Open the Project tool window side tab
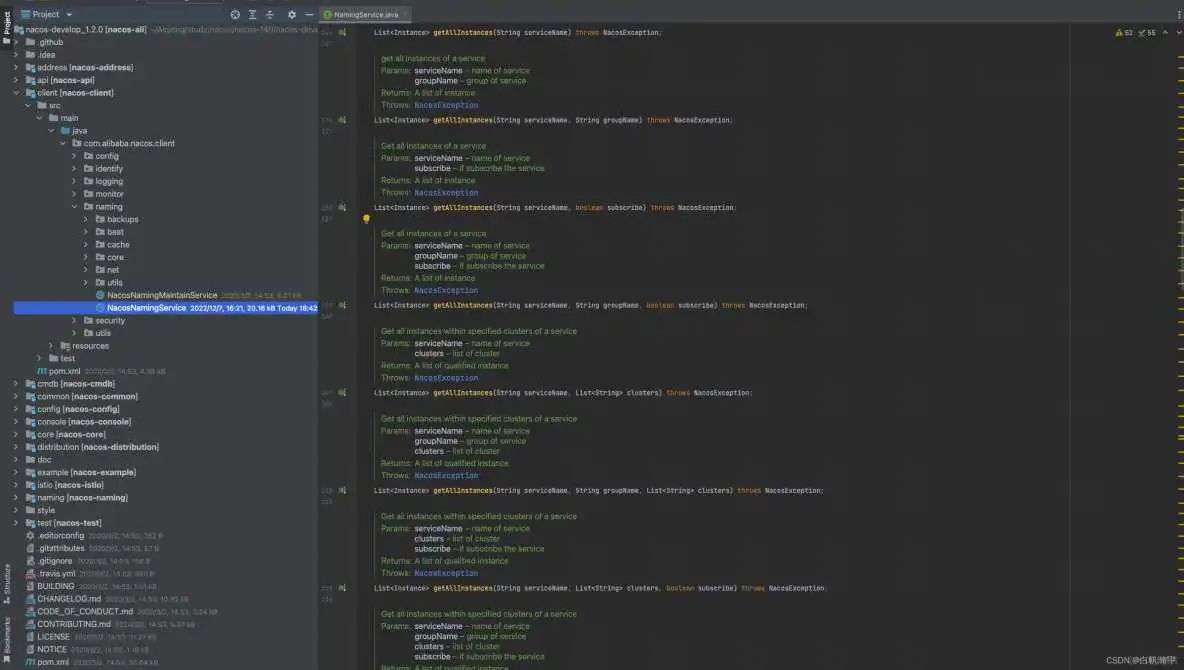Viewport: 1184px width, 670px height. [7, 27]
